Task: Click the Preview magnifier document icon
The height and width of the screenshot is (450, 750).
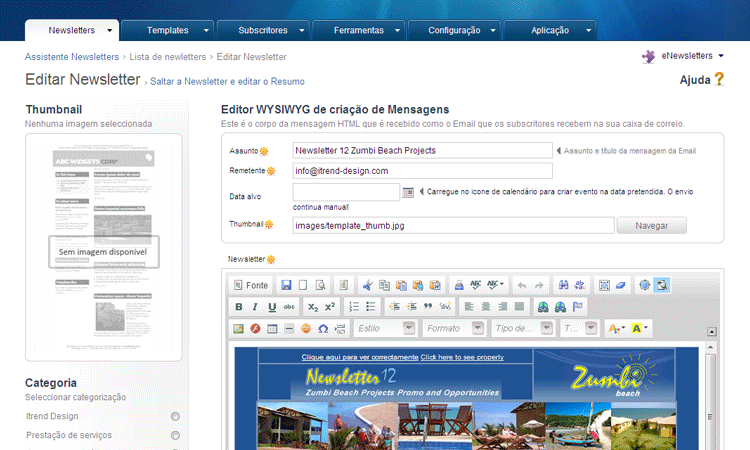Action: tap(320, 285)
